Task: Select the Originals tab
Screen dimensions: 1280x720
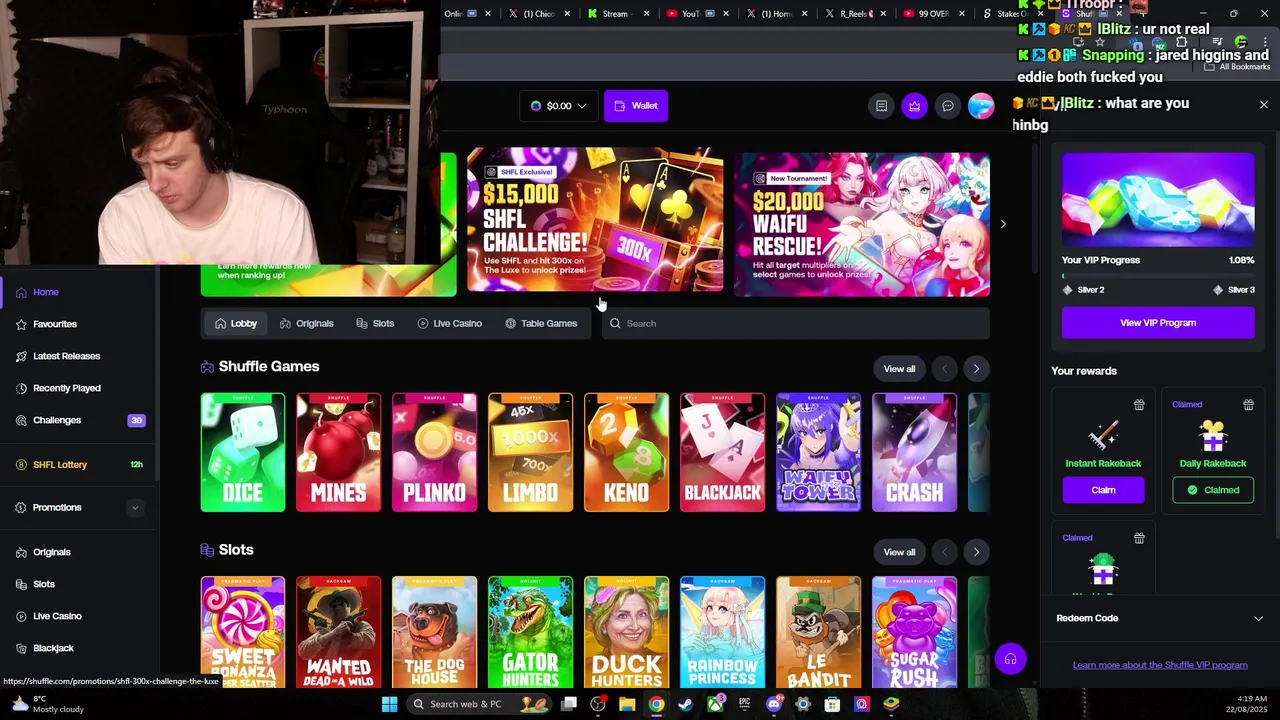Action: [x=306, y=323]
